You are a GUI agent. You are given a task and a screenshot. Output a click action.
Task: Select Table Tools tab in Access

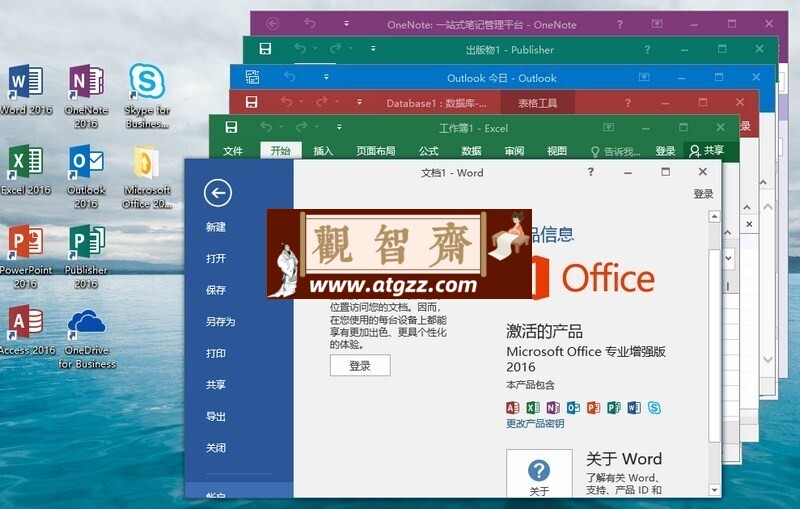538,103
